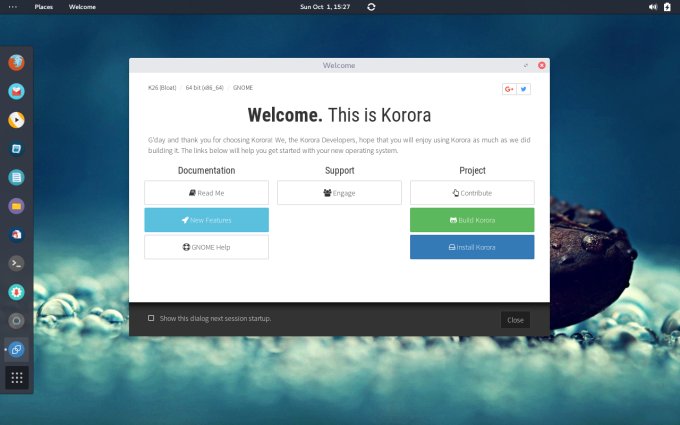This screenshot has height=425, width=680.
Task: Launch the terminal from the dock
Action: coord(16,263)
